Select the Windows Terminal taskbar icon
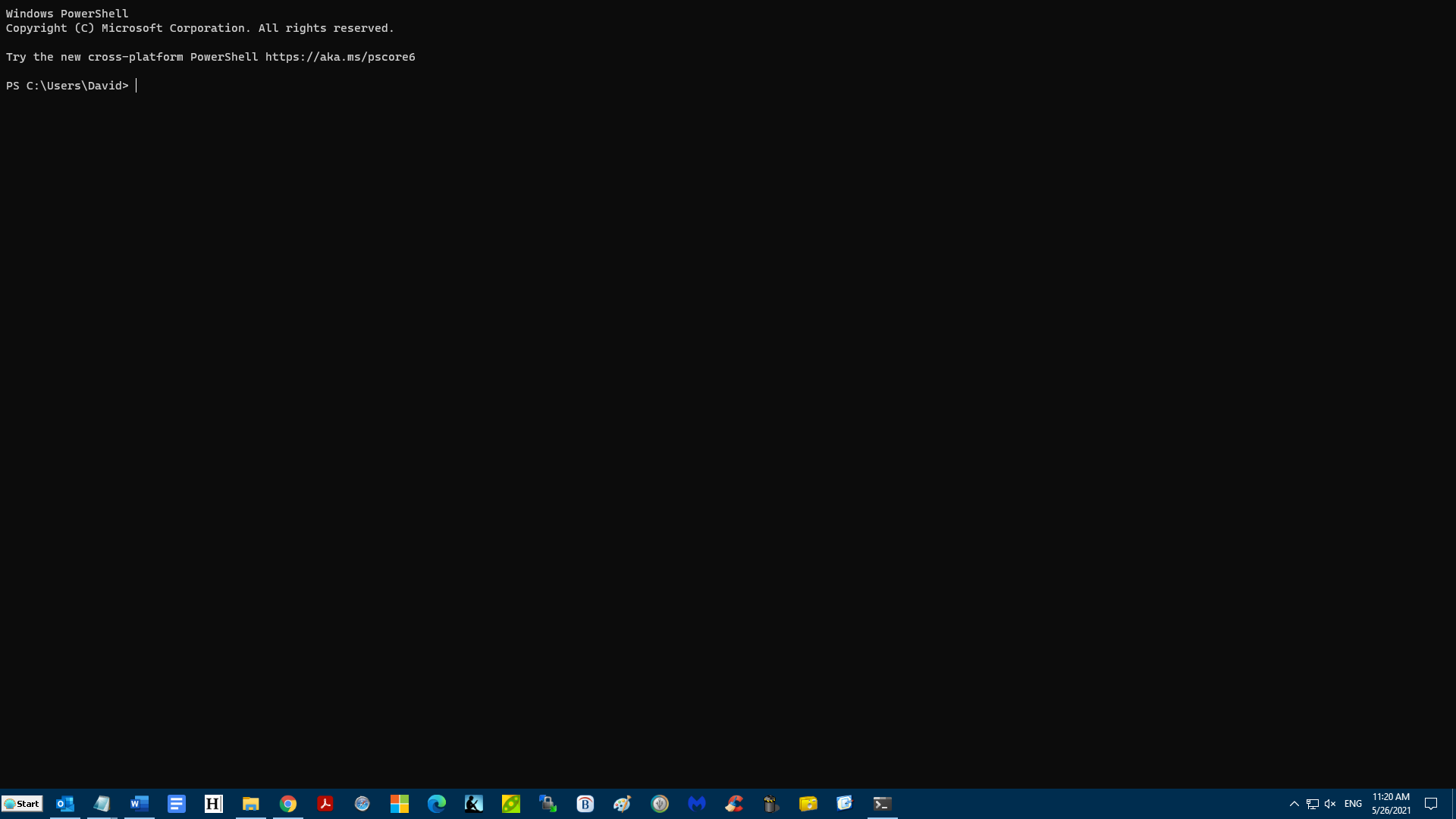The width and height of the screenshot is (1456, 819). (x=882, y=804)
